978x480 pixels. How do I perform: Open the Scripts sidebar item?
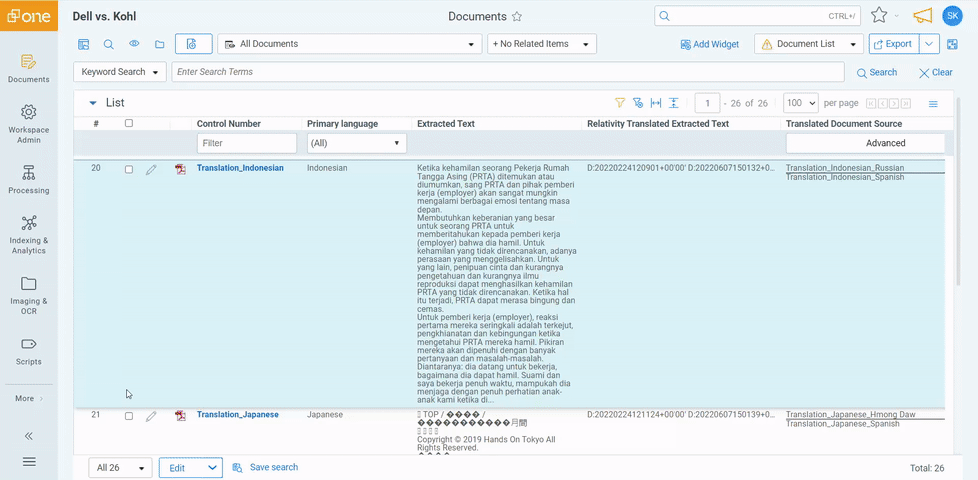click(x=29, y=345)
